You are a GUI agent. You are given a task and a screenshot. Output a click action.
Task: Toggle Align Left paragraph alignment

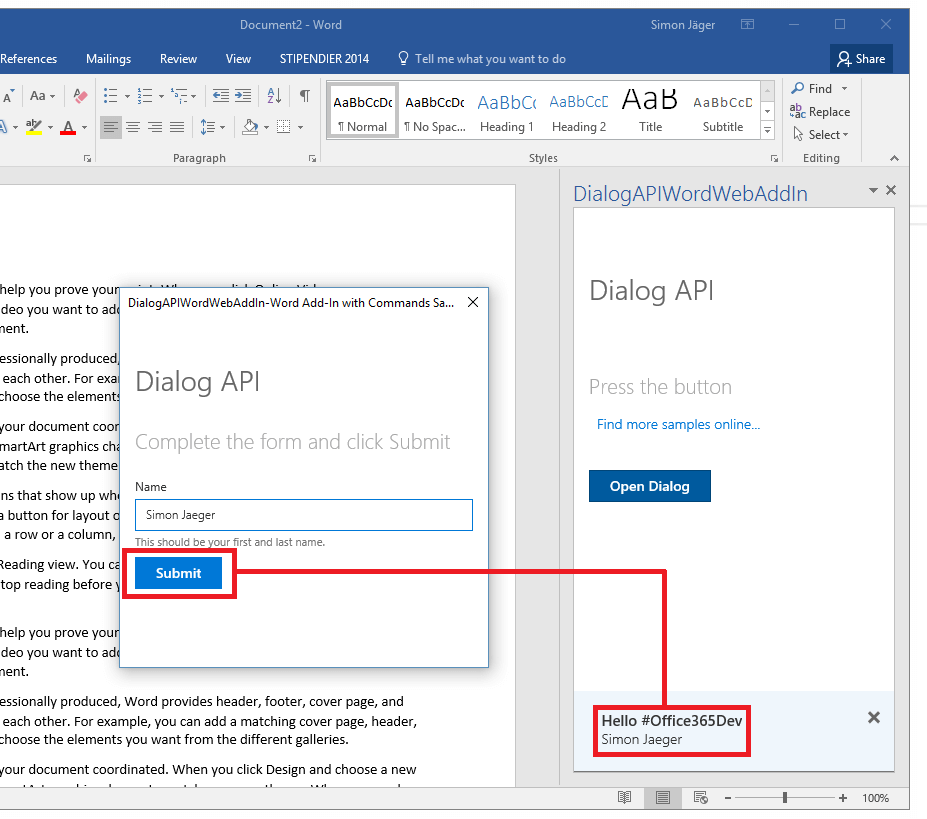click(x=110, y=127)
